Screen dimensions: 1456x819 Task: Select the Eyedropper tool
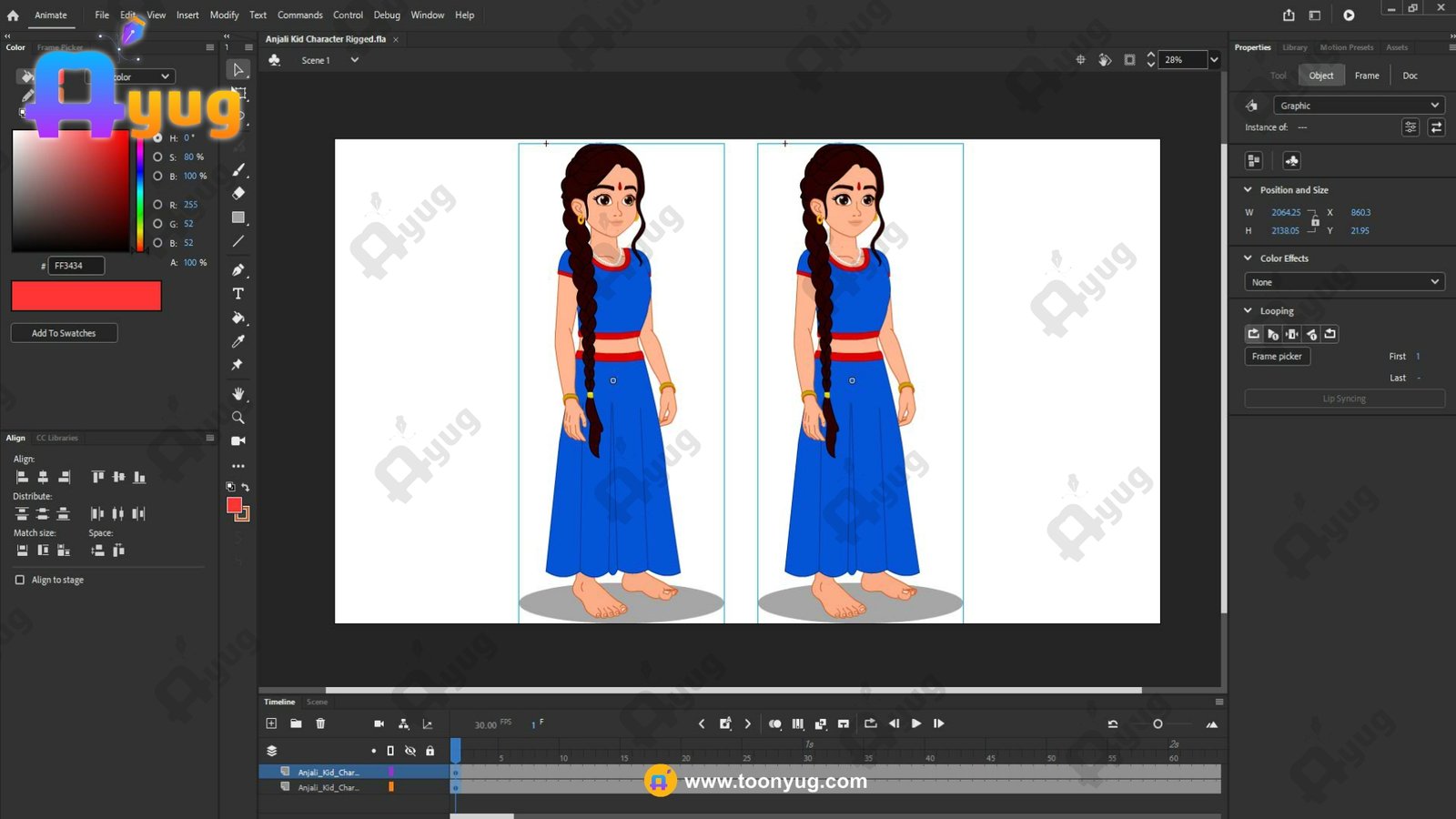point(238,341)
